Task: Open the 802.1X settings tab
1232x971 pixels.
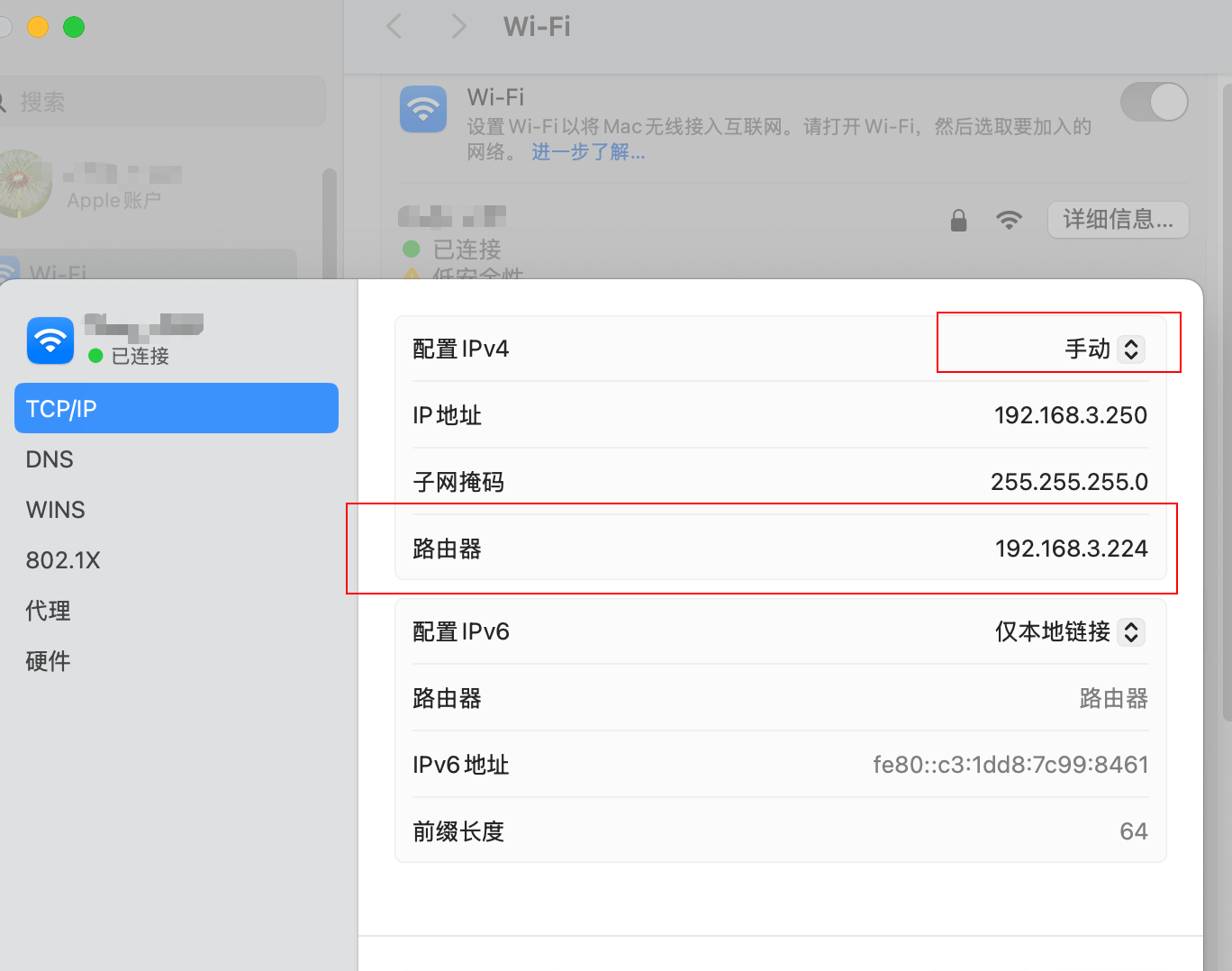Action: [63, 559]
